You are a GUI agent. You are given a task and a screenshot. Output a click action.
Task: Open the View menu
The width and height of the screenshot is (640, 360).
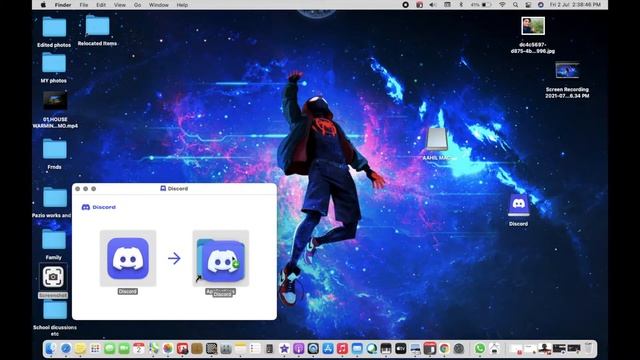(120, 5)
